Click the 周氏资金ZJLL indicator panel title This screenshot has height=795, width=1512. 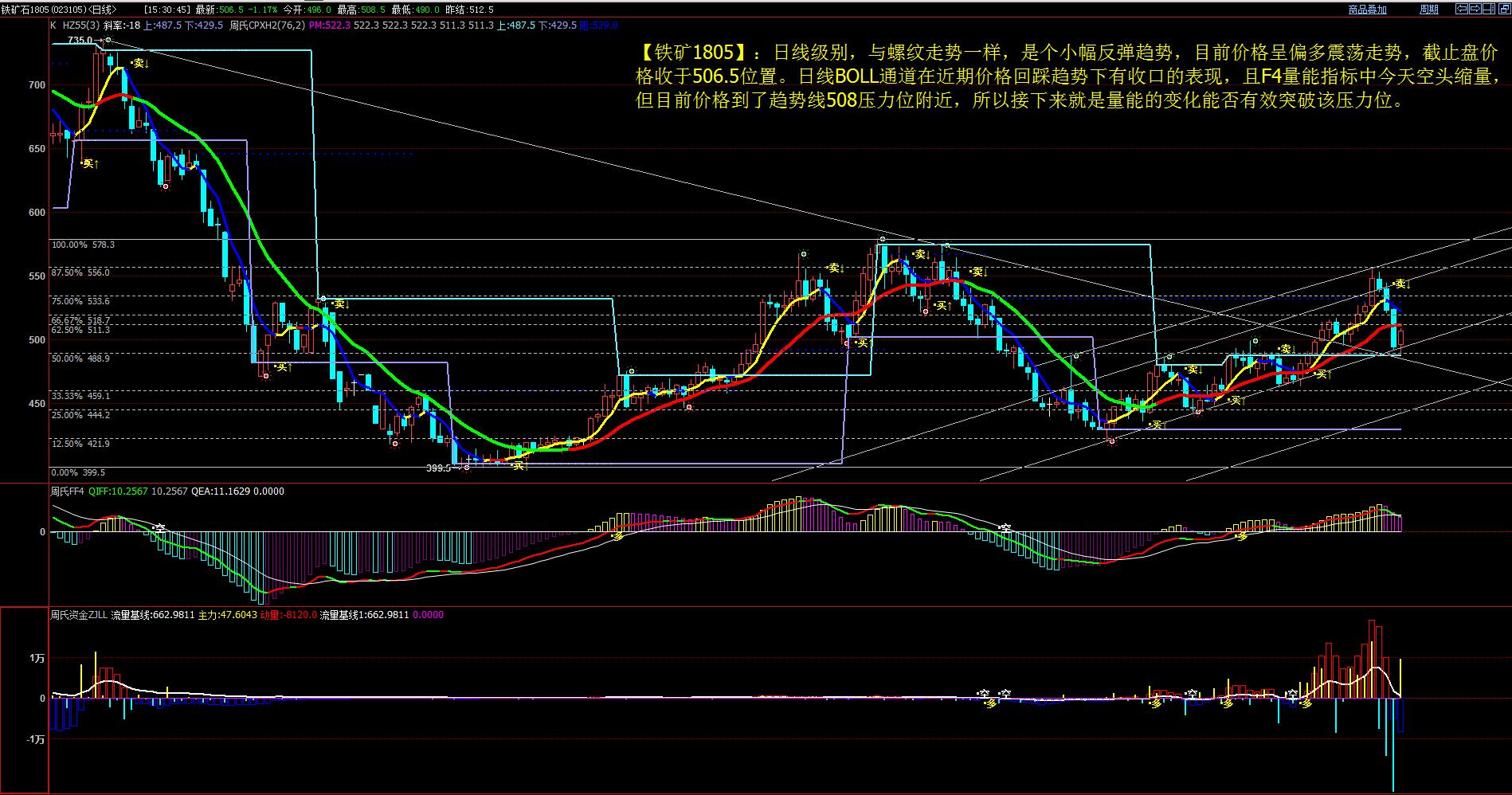pos(79,615)
